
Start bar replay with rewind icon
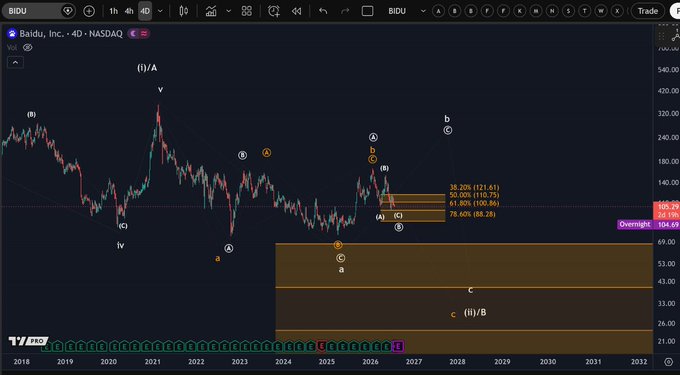pyautogui.click(x=296, y=11)
